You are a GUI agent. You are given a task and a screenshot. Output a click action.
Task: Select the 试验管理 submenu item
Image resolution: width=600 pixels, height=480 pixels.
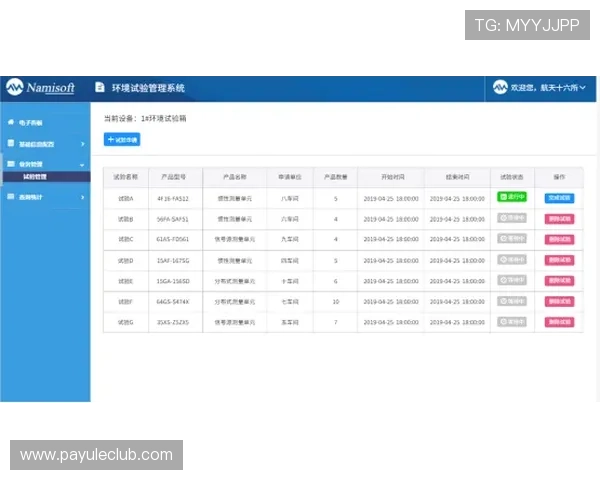click(x=36, y=176)
